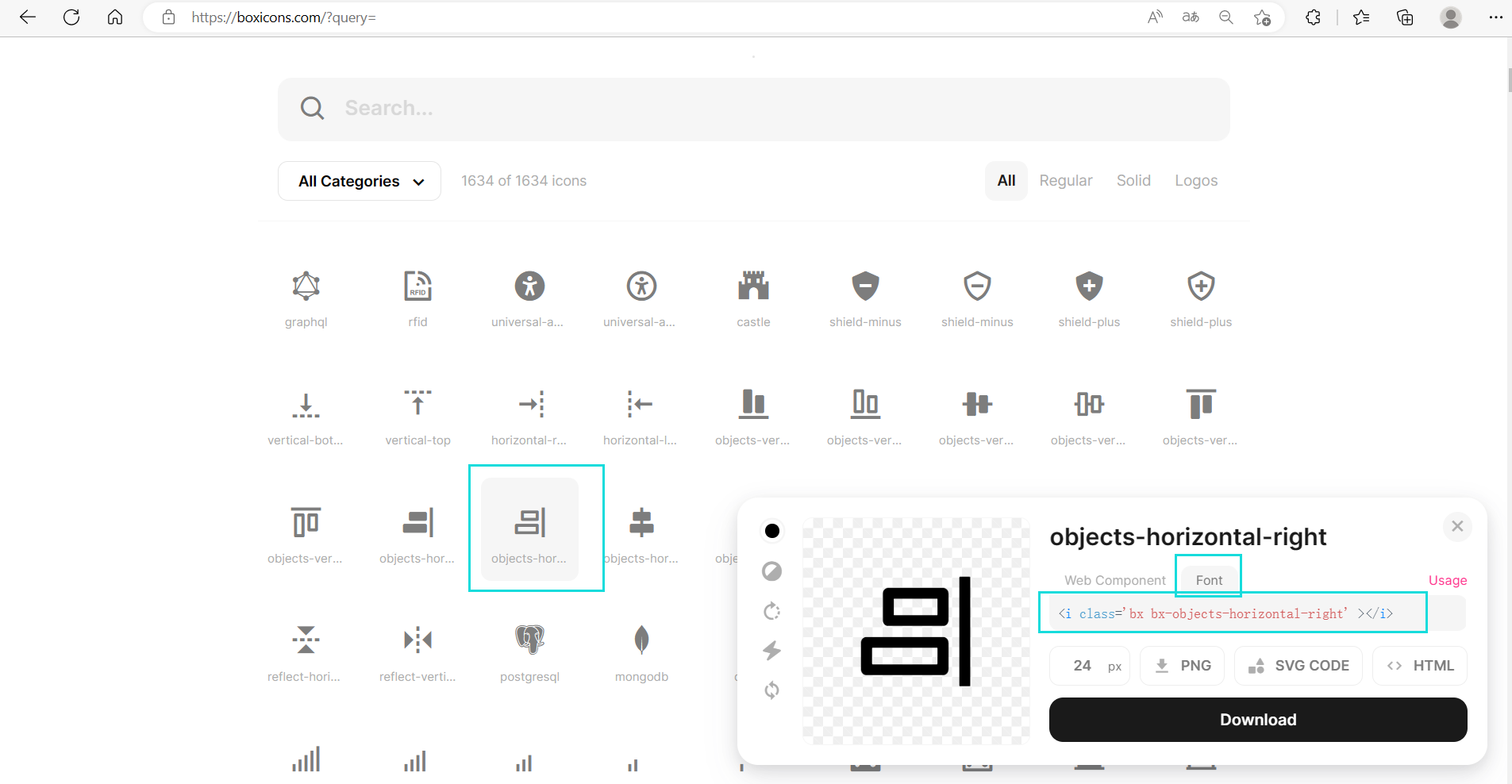
Task: Select the rfid icon
Action: (x=417, y=286)
